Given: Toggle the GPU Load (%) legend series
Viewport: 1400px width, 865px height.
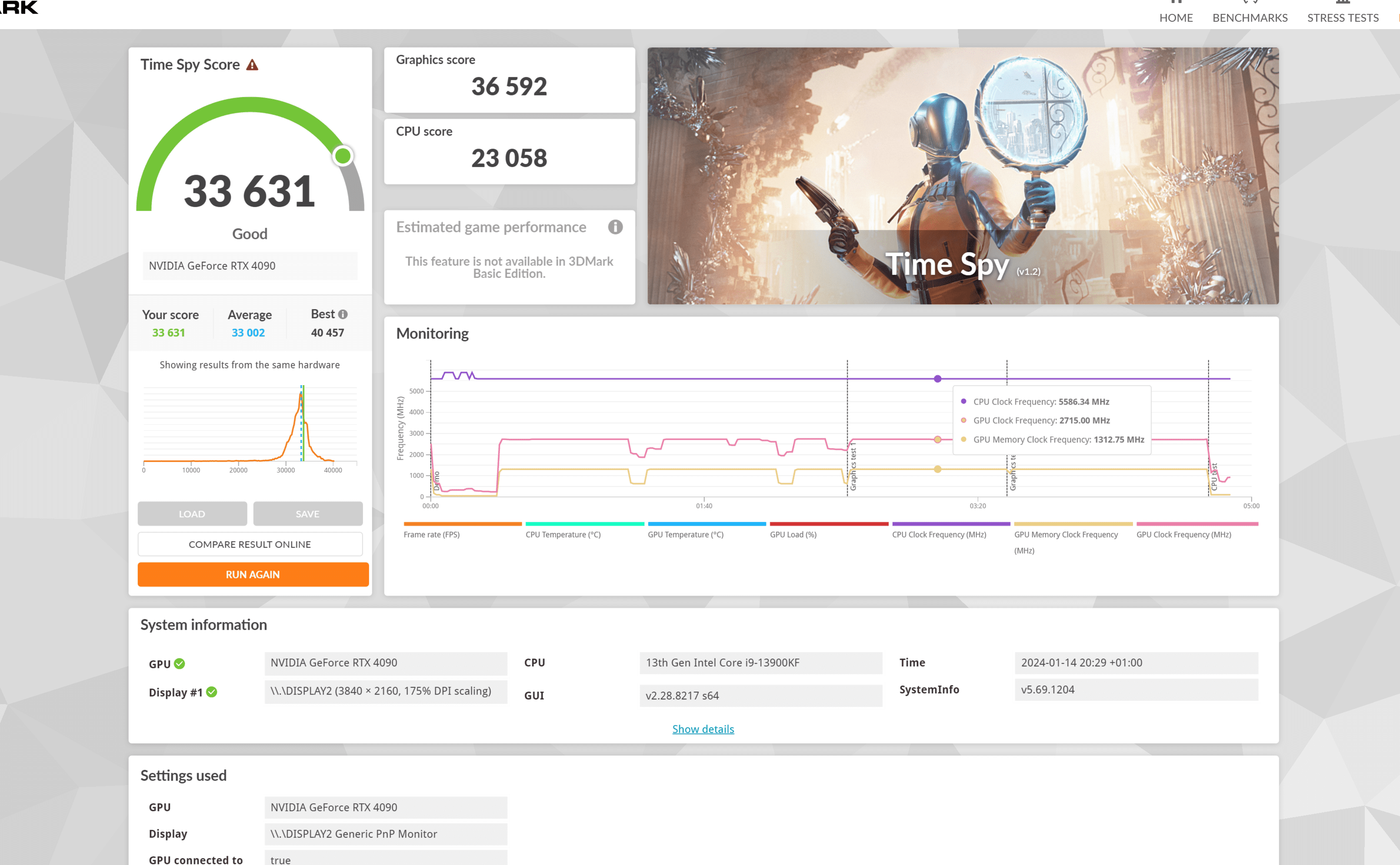Looking at the screenshot, I should point(829,531).
